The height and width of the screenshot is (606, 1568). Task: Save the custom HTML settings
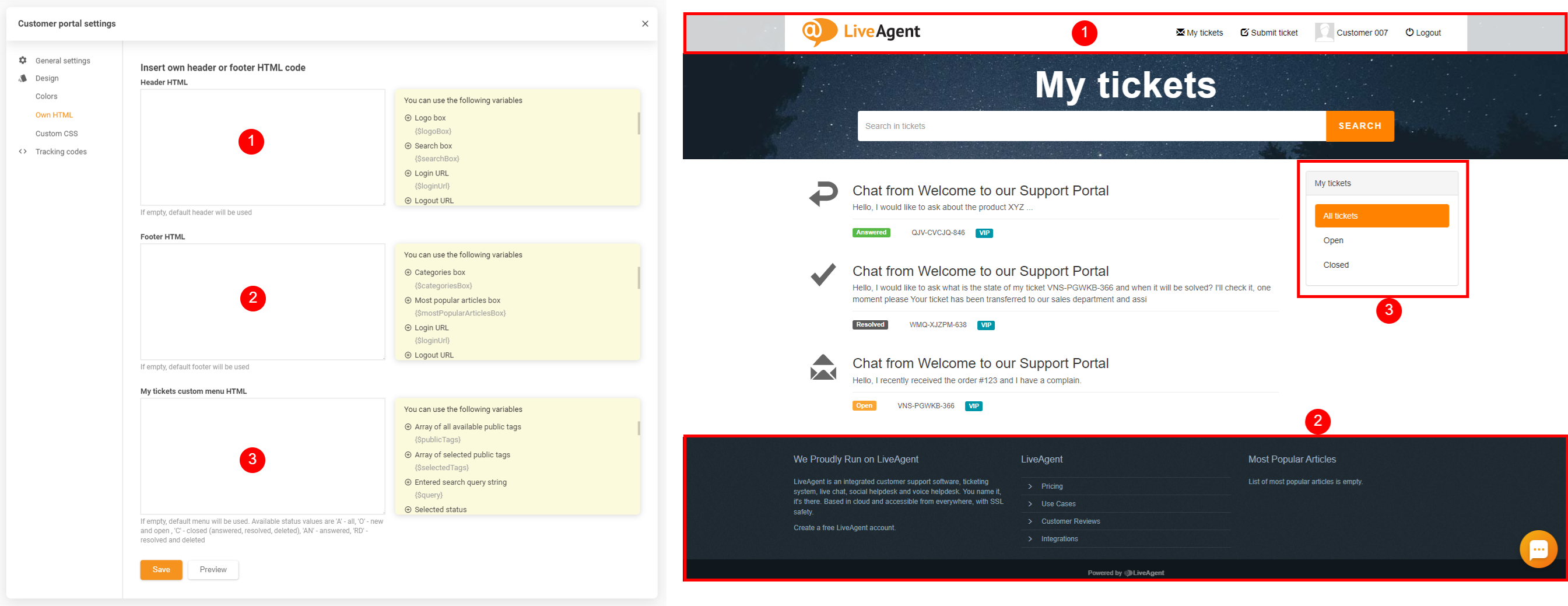162,569
